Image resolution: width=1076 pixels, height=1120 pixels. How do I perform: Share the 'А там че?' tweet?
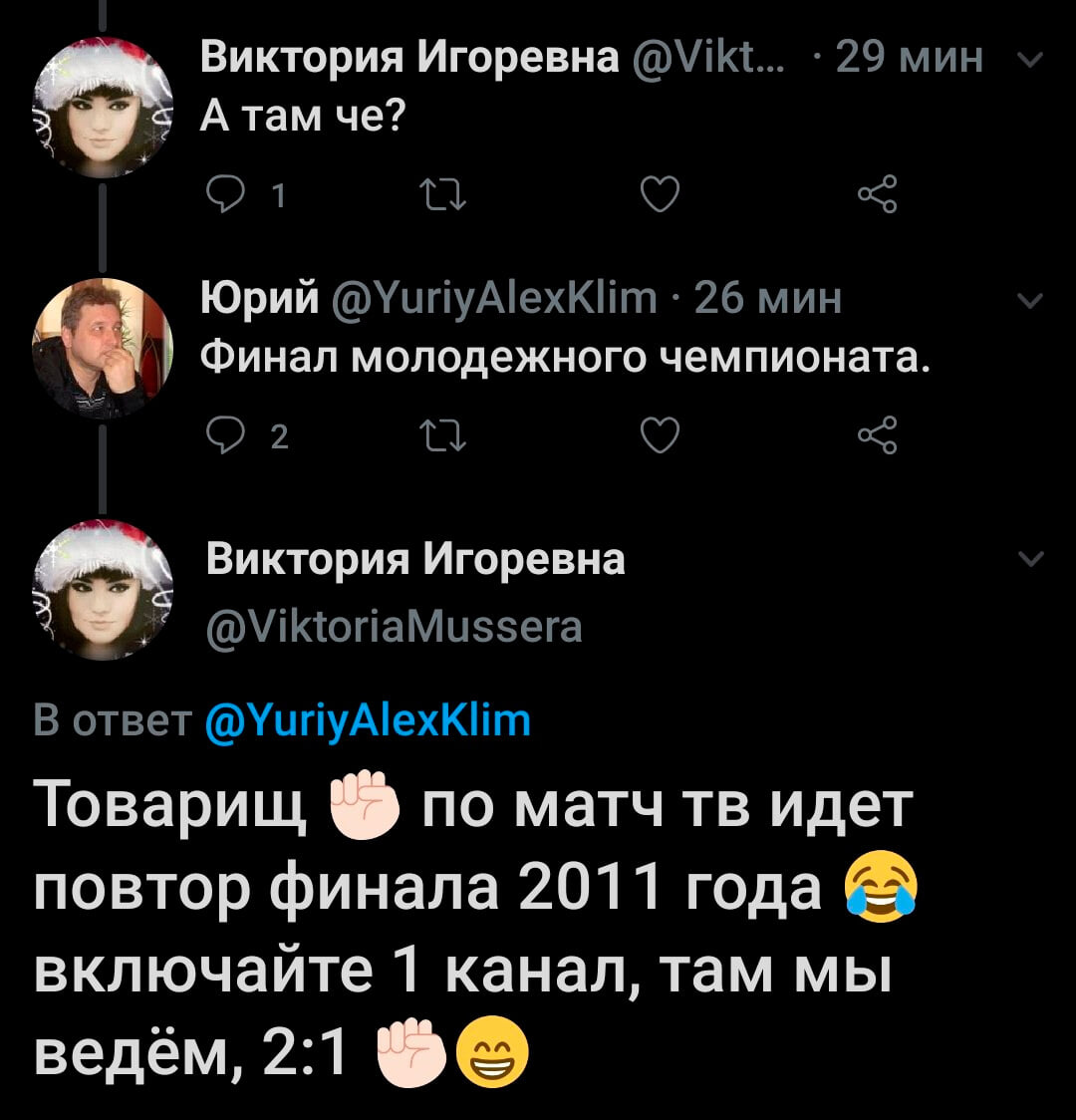(878, 193)
